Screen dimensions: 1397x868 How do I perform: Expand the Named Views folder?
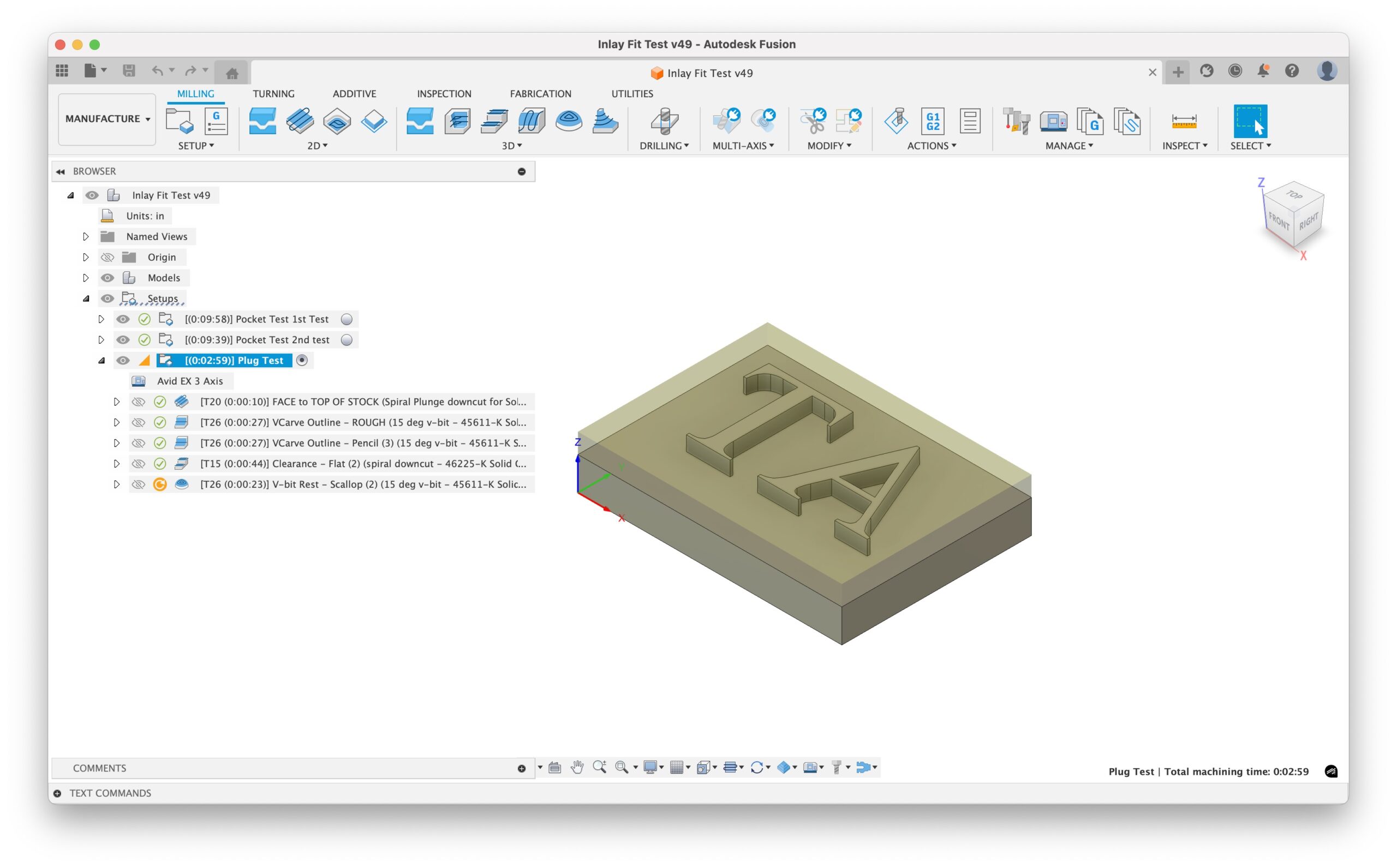[86, 237]
